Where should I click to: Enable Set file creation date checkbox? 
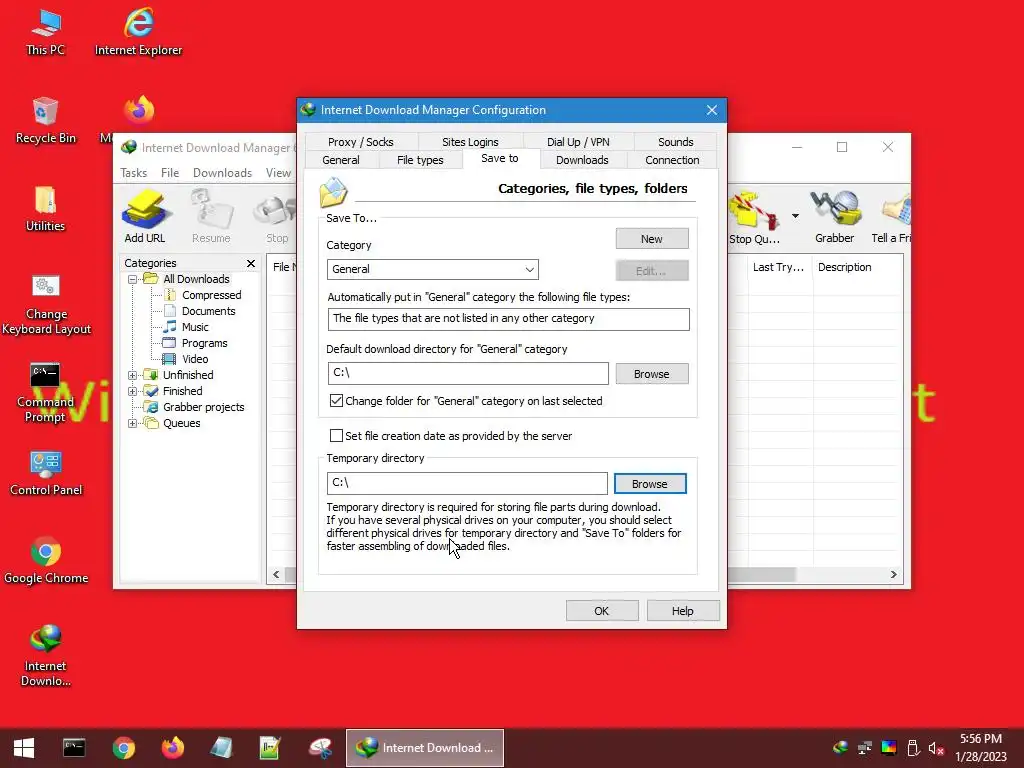336,436
